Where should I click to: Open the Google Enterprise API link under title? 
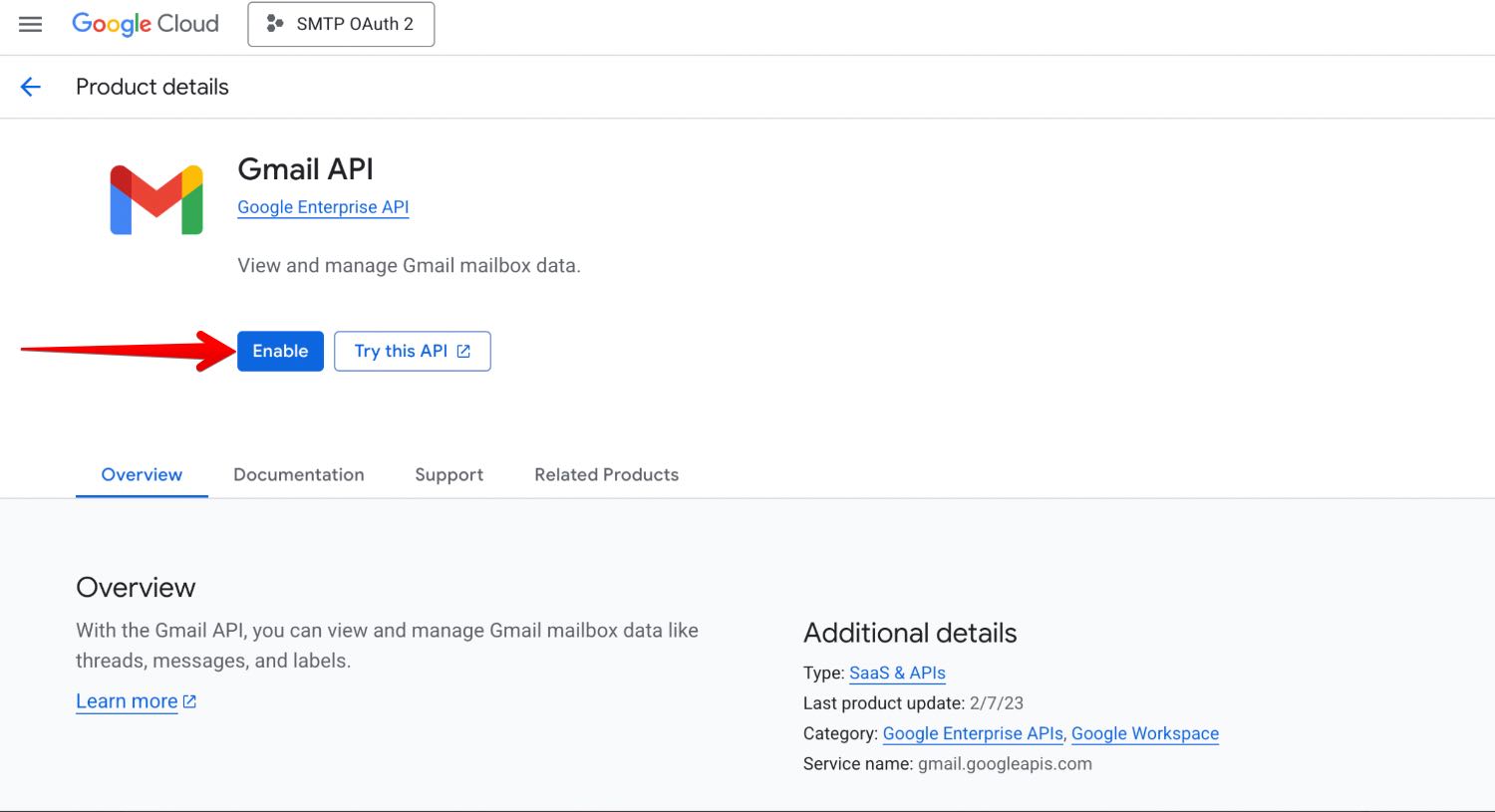(323, 207)
